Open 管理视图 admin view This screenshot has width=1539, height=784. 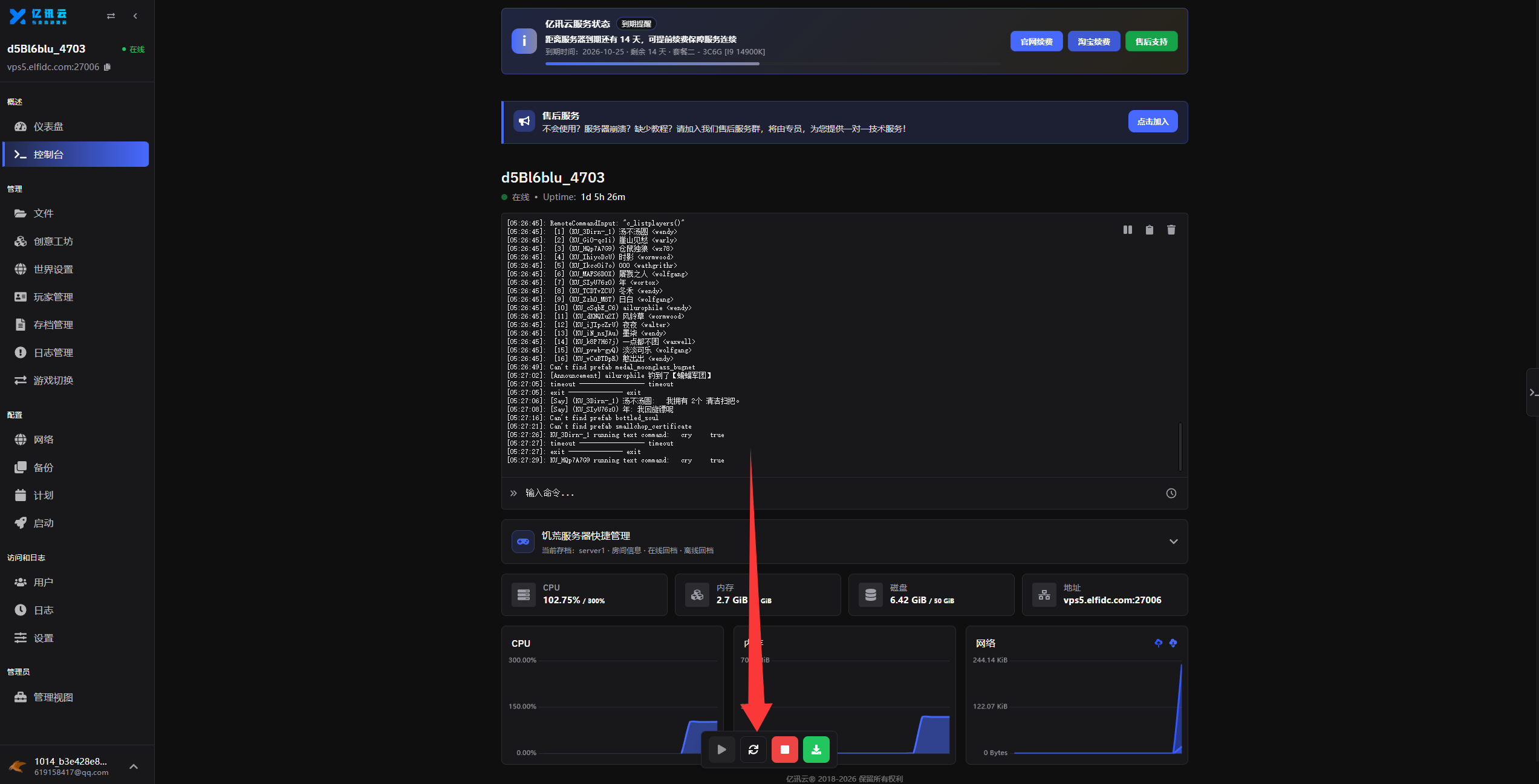(76, 697)
